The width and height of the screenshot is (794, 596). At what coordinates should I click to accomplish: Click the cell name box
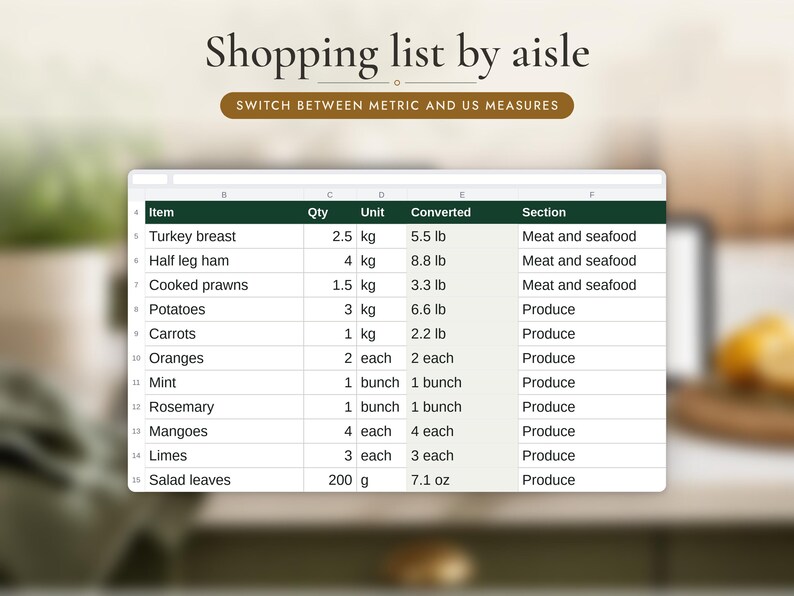[x=150, y=179]
